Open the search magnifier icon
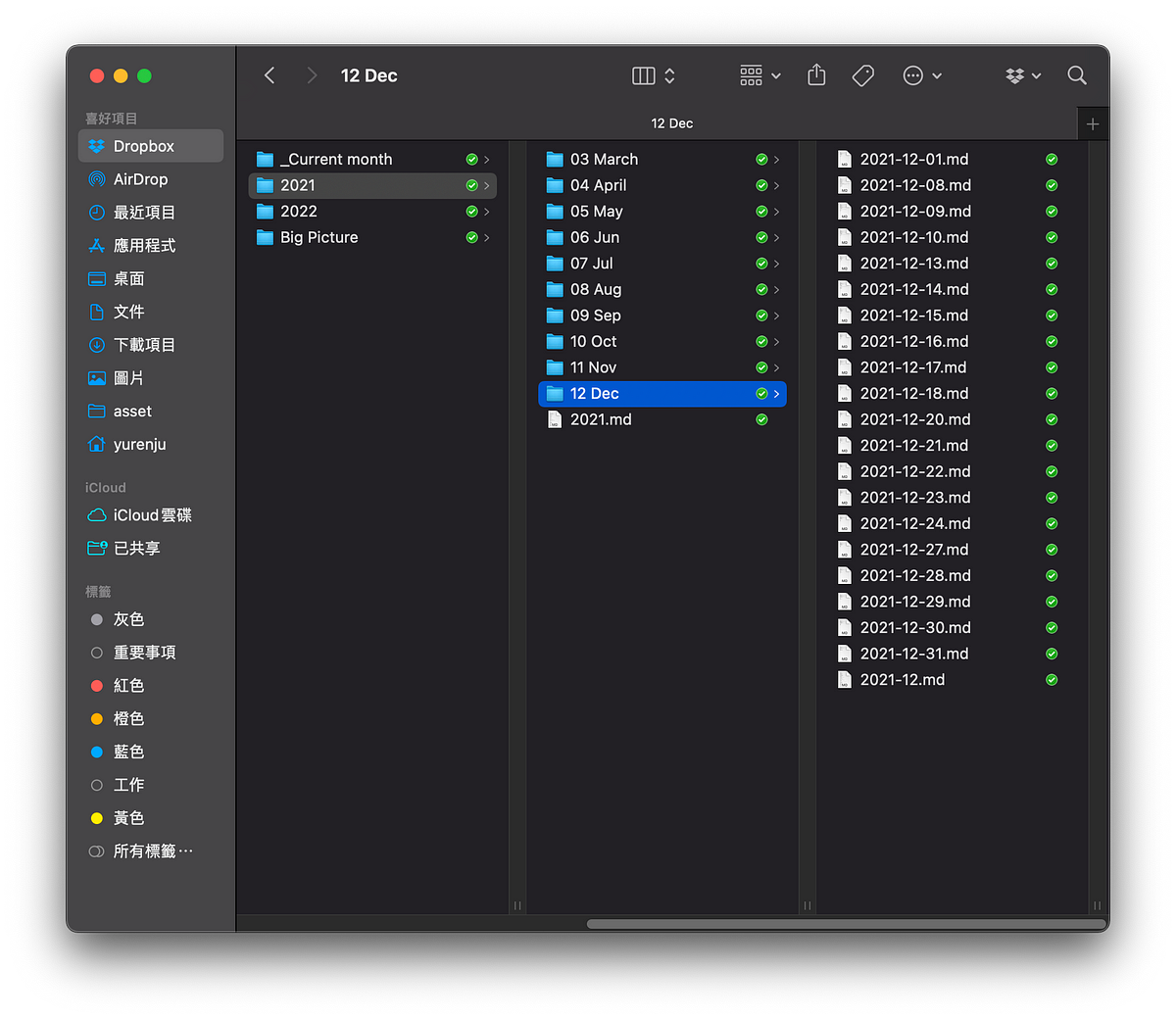Screen dimensions: 1176x1020 click(1077, 75)
